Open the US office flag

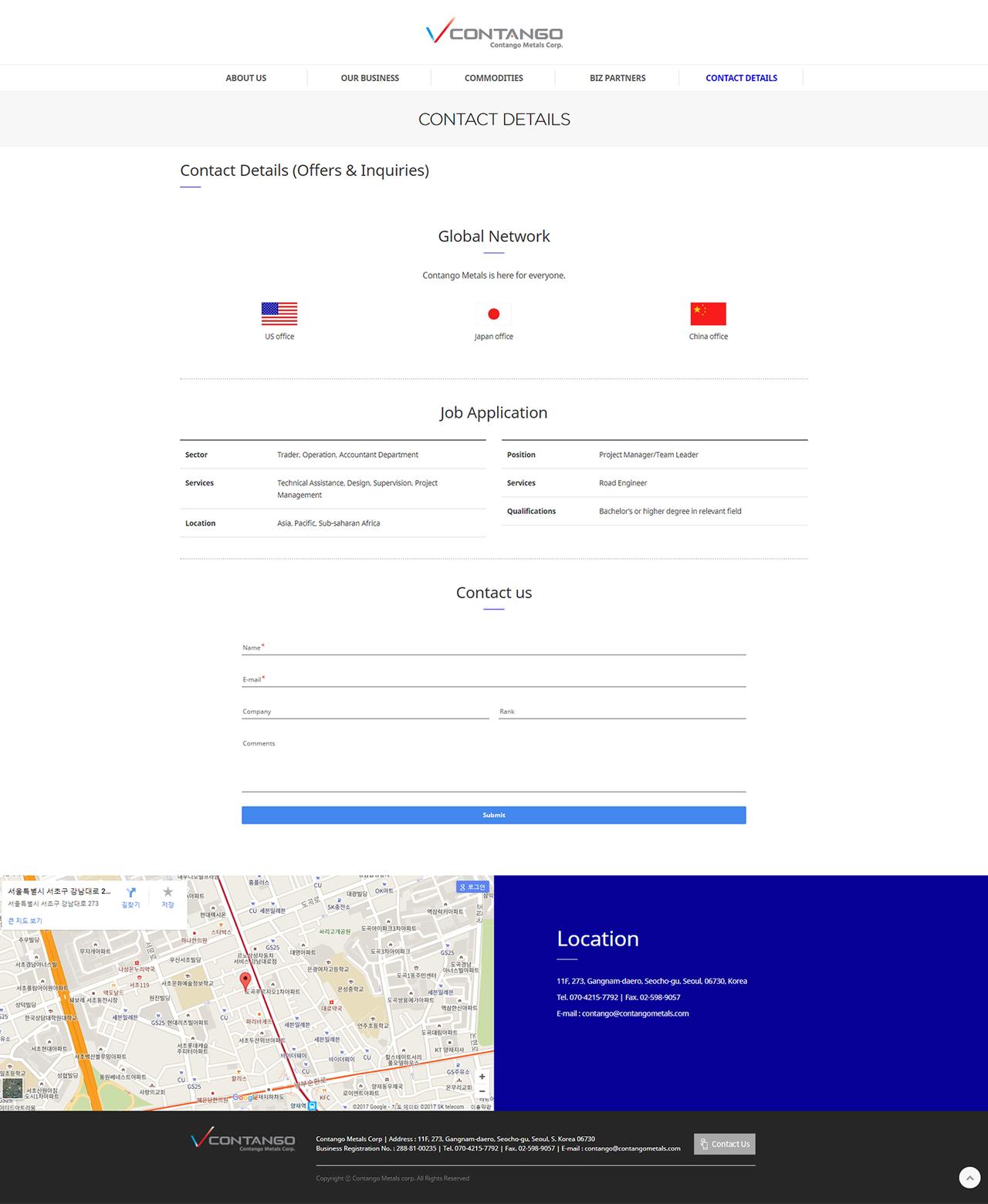(x=279, y=313)
